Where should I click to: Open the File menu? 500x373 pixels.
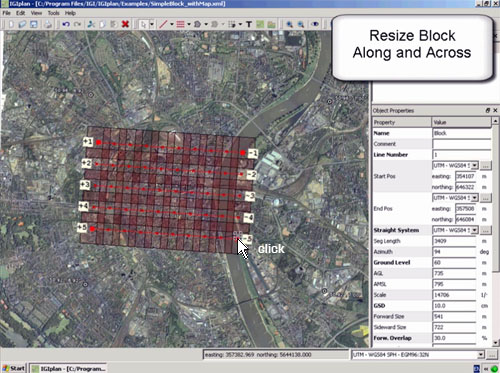[x=6, y=13]
